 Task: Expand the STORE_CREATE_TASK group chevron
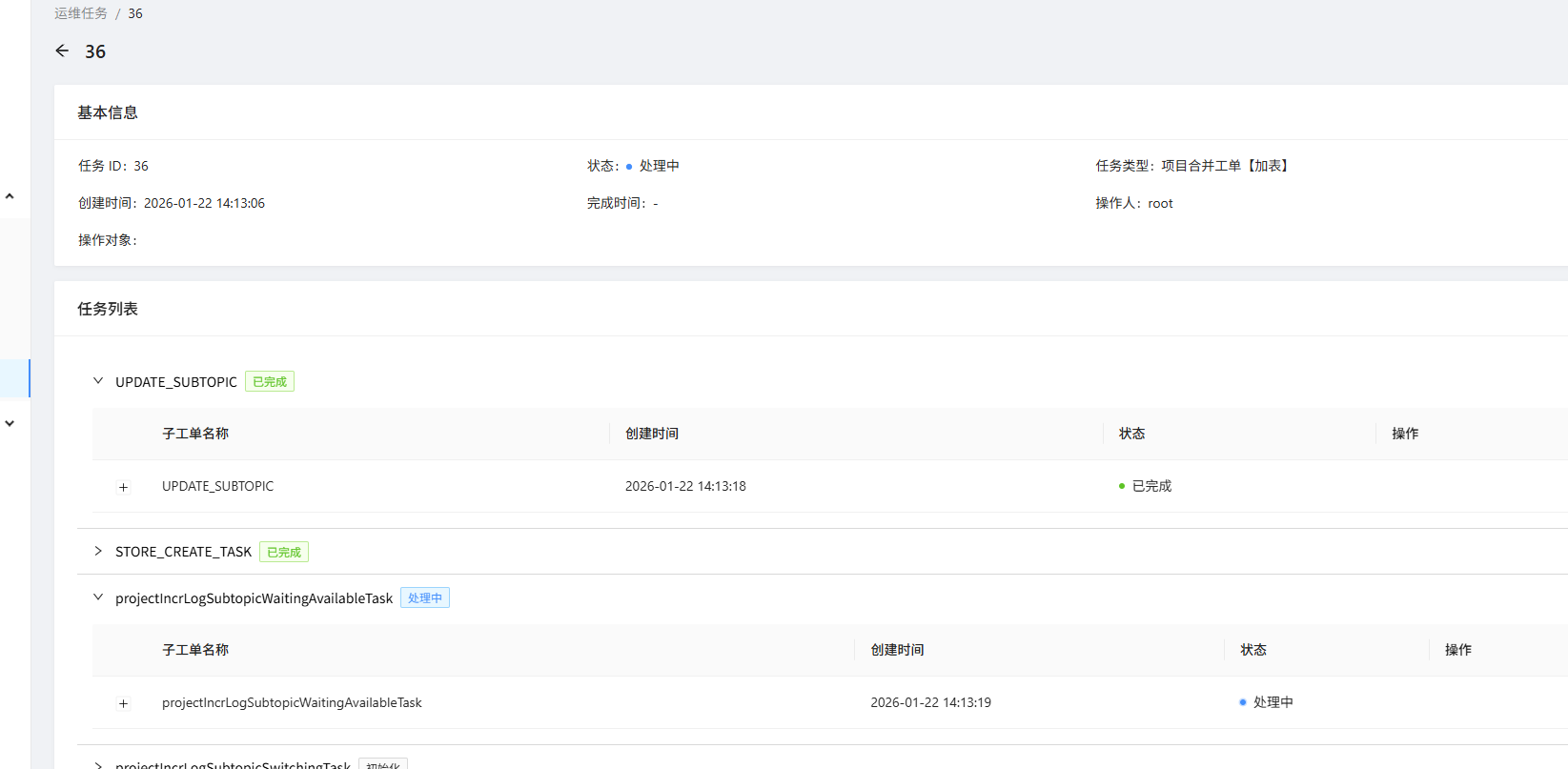point(98,552)
